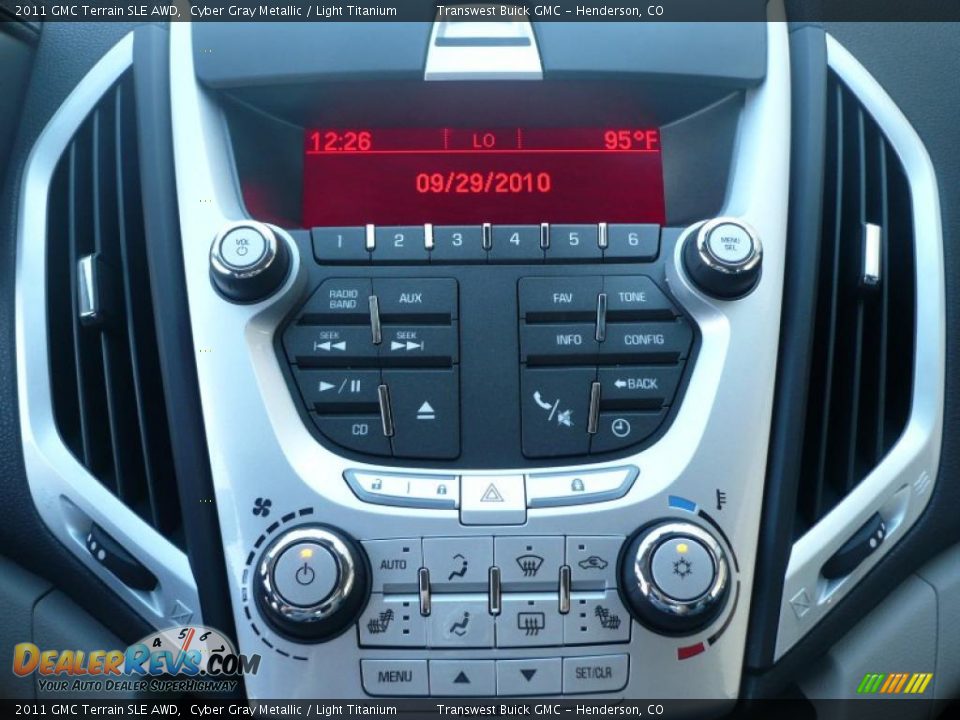Select radio preset button 6
Viewport: 960px width, 720px height.
click(x=633, y=239)
